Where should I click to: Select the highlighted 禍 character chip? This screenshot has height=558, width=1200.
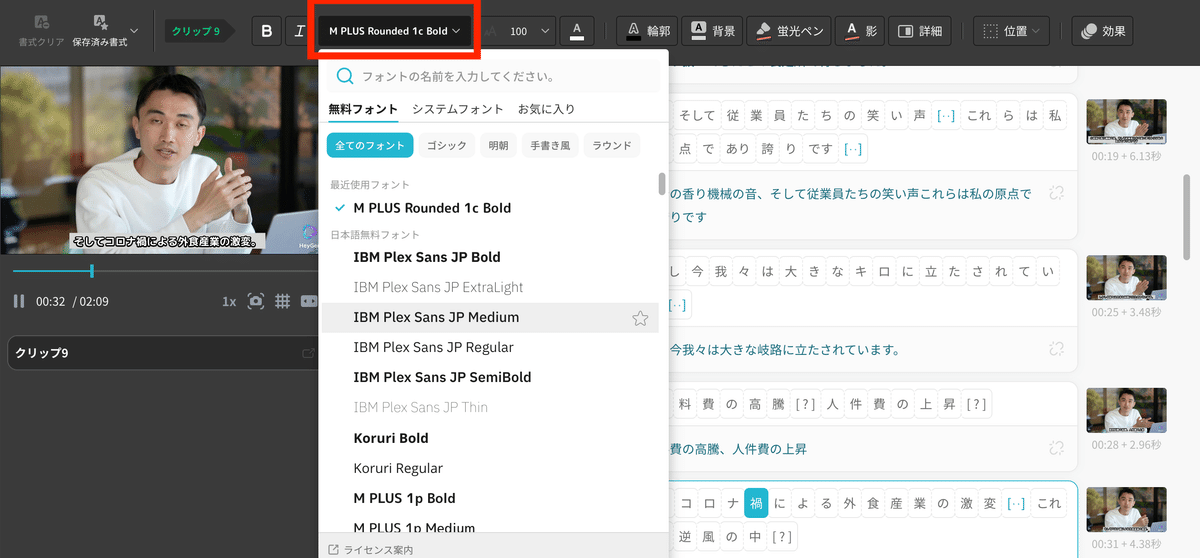[756, 503]
